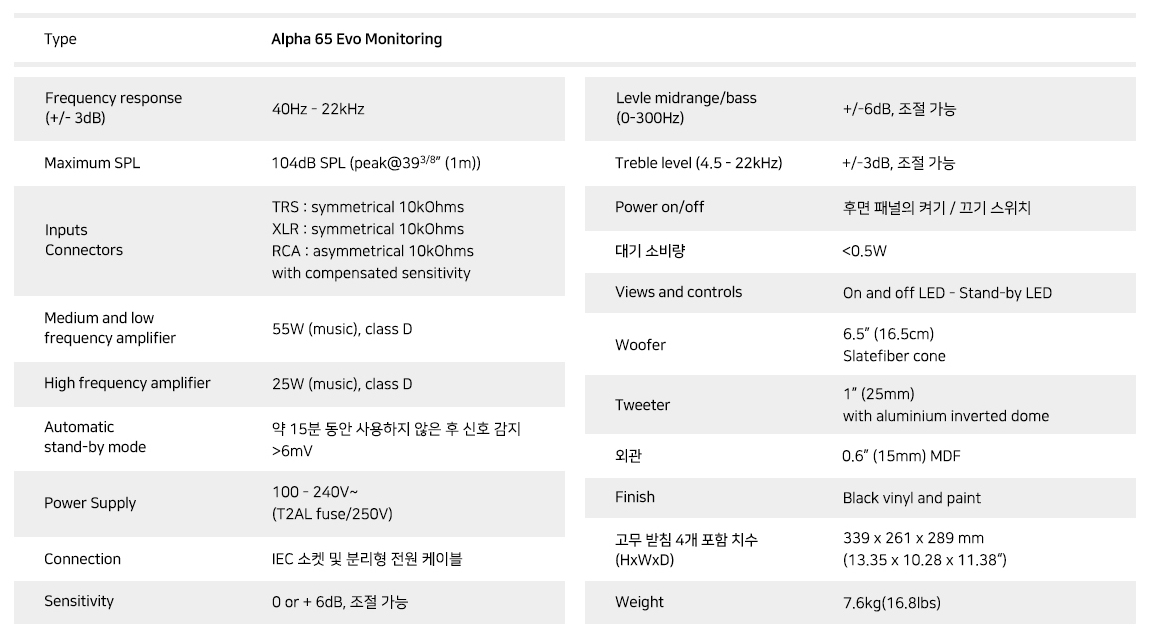Click the 55W (music), class D value
Viewport: 1150px width, 637px height.
pyautogui.click(x=342, y=329)
